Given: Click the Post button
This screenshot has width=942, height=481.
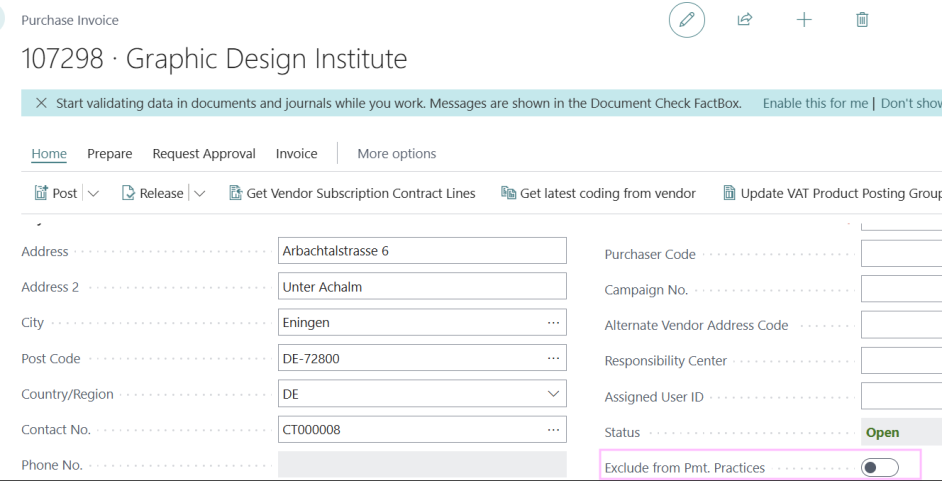Looking at the screenshot, I should coord(56,193).
